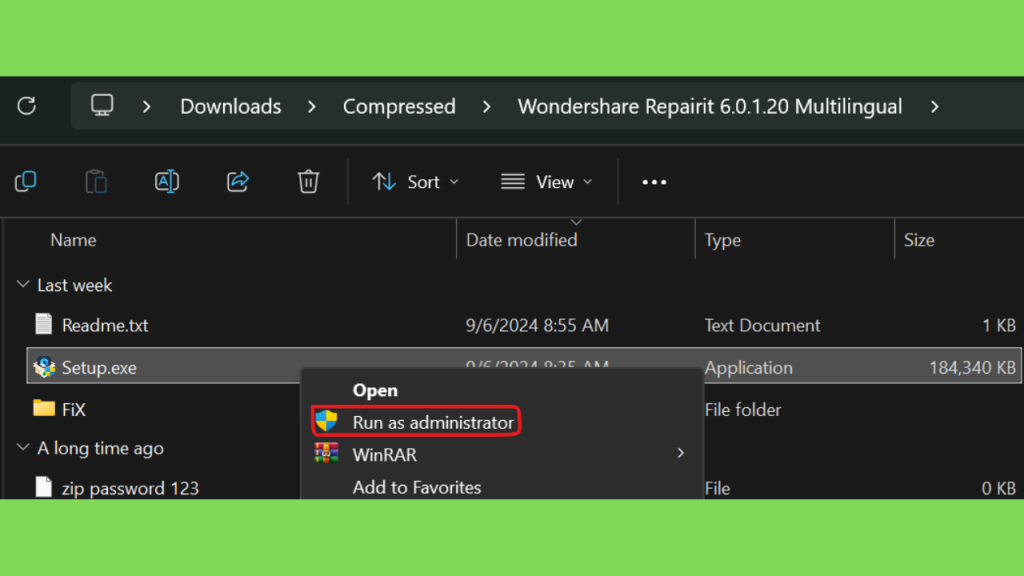Screen dimensions: 1024x576
Task: Click the 9/6/2024 8:55 AM date cell
Action: coord(537,325)
